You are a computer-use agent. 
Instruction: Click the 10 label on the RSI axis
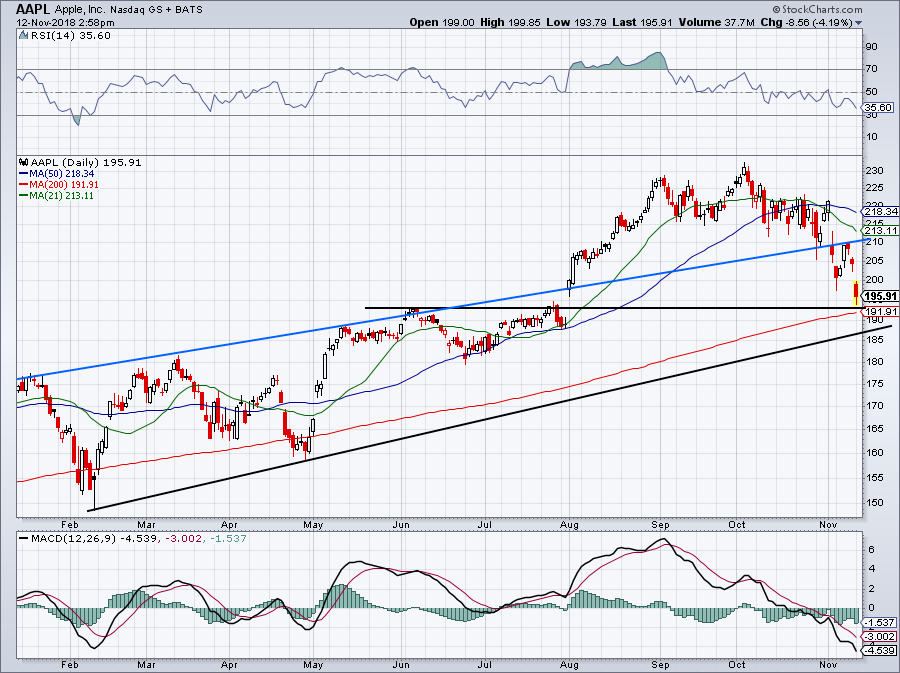872,137
